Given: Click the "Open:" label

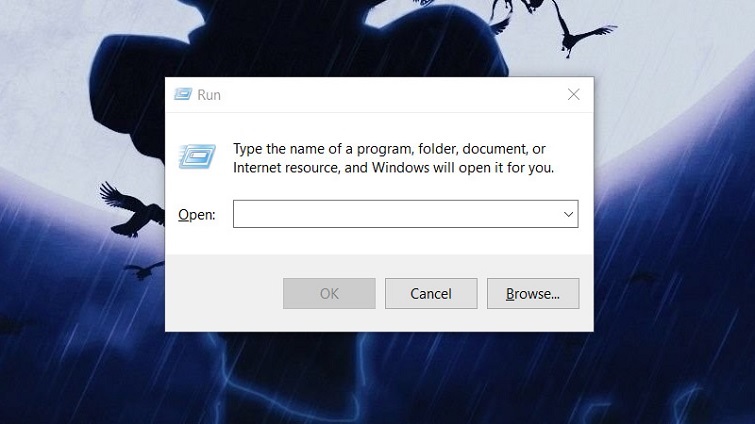Looking at the screenshot, I should pos(196,215).
